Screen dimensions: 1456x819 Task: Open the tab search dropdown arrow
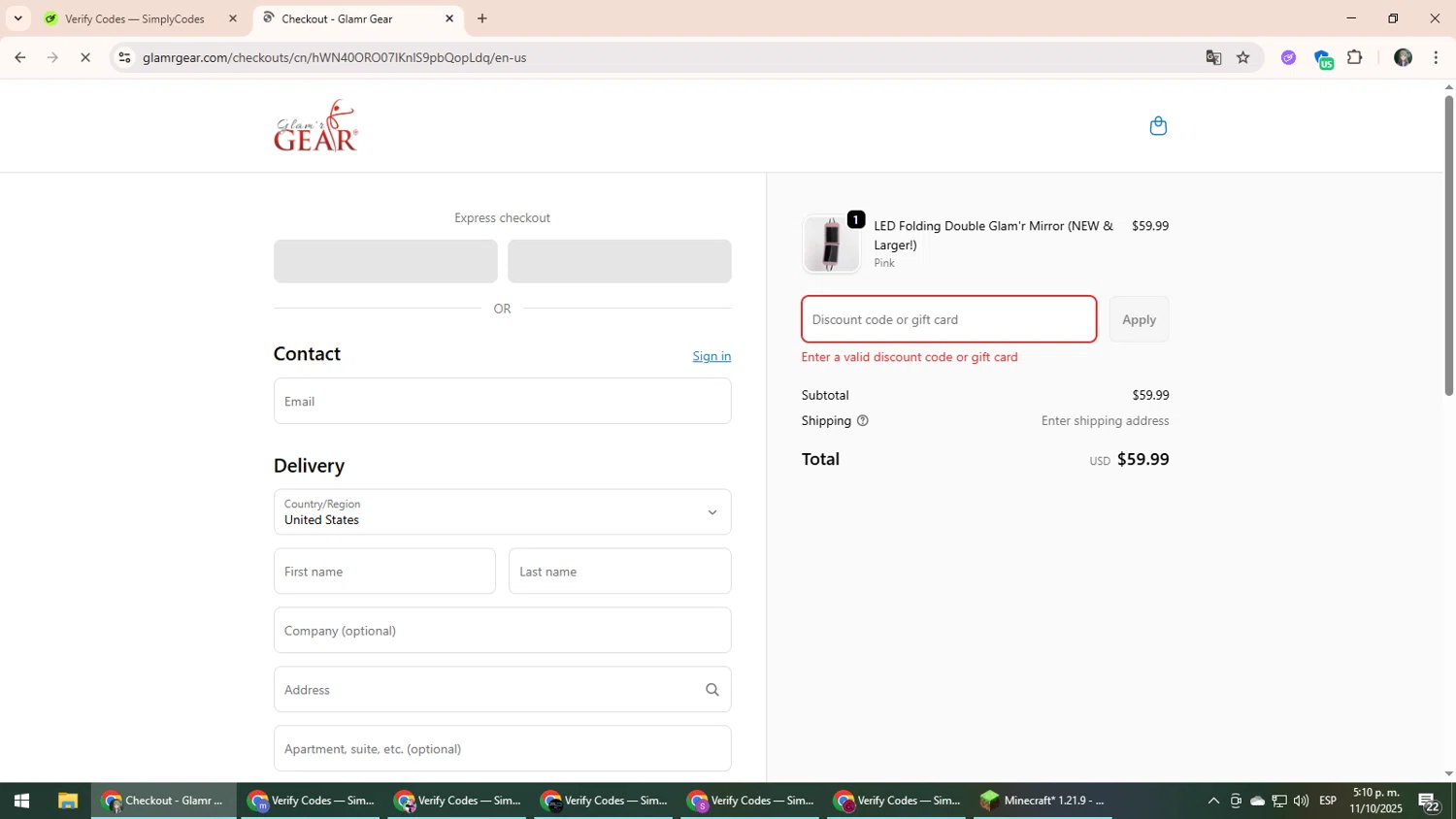pyautogui.click(x=17, y=18)
